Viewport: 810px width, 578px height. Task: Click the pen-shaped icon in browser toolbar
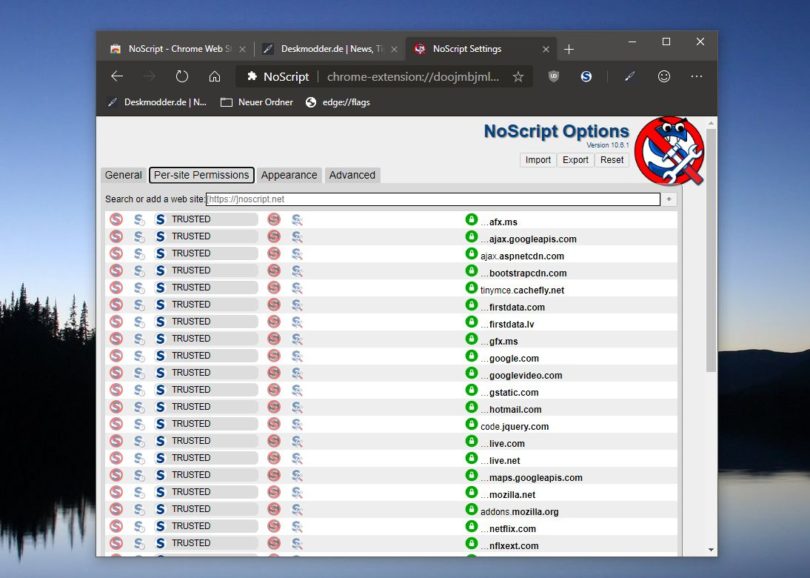click(x=629, y=76)
